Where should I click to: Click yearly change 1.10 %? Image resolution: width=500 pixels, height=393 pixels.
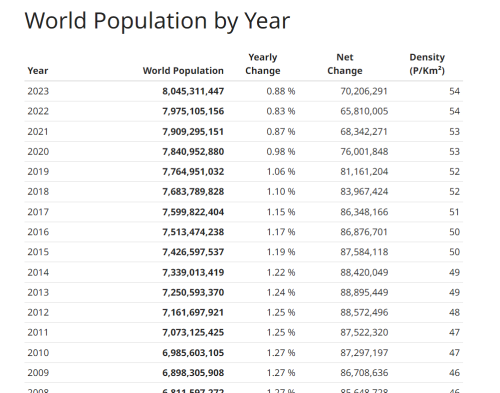[281, 192]
